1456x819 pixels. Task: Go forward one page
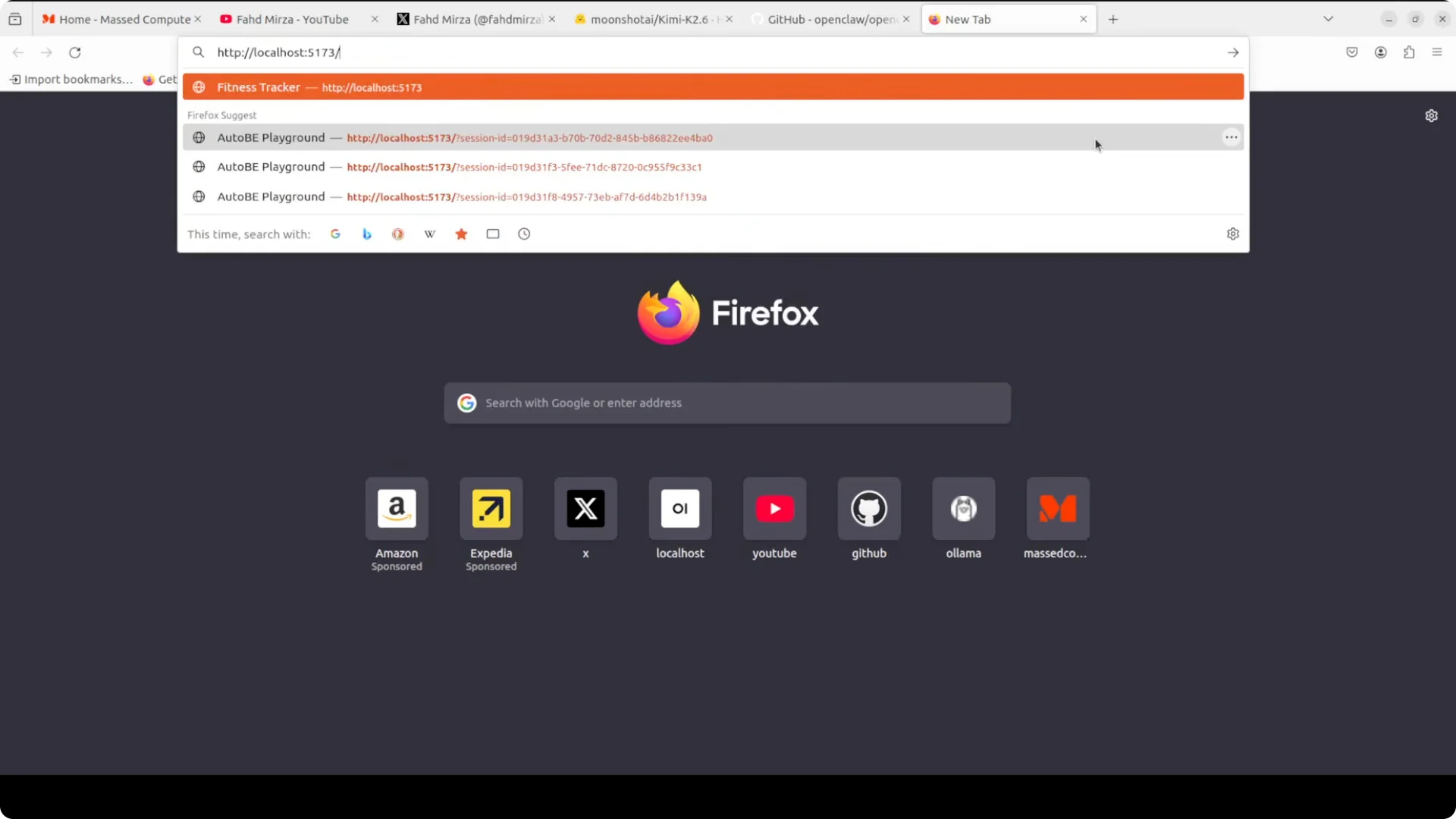click(46, 52)
